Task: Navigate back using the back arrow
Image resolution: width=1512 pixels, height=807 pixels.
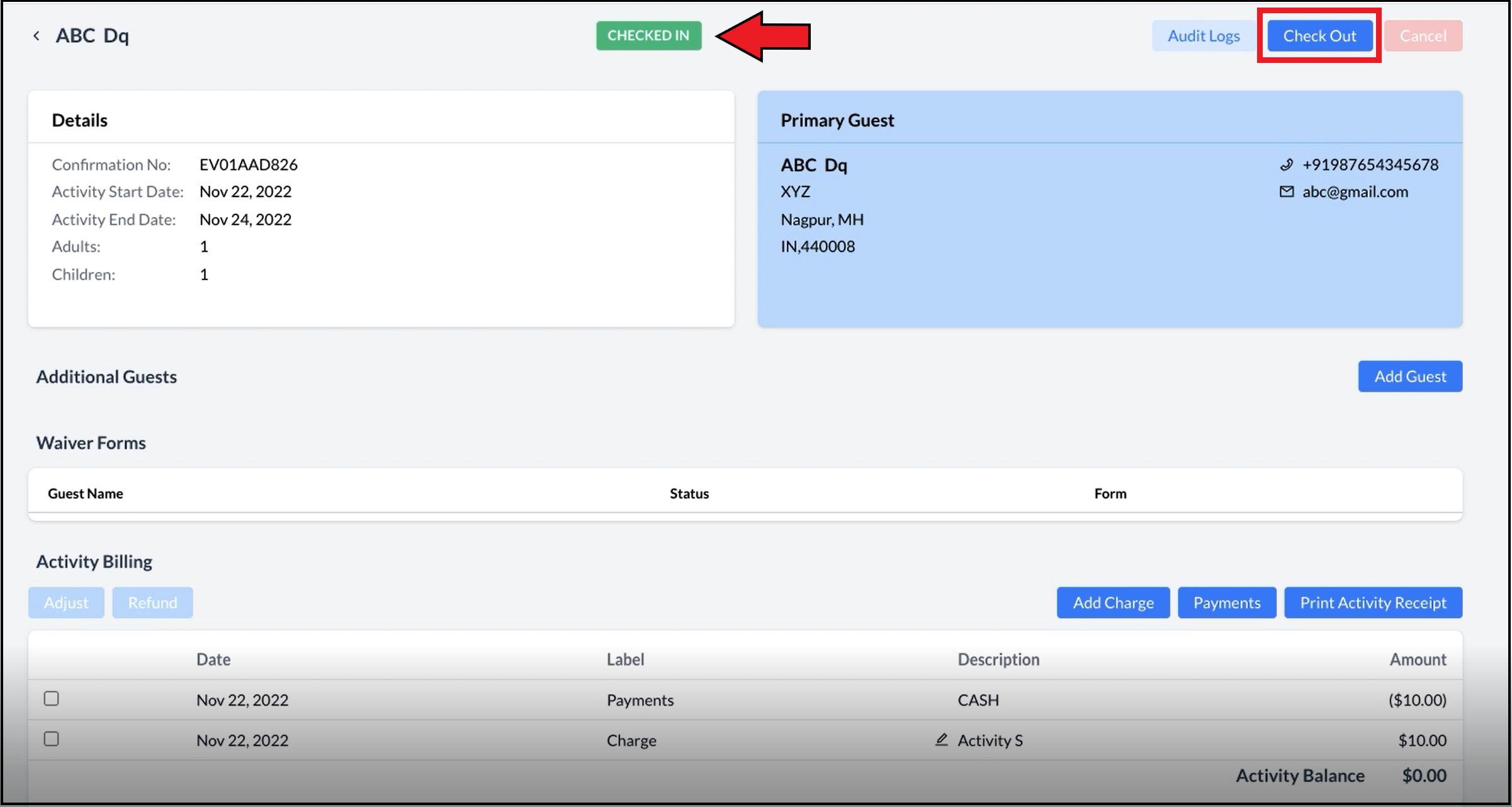Action: [x=37, y=35]
